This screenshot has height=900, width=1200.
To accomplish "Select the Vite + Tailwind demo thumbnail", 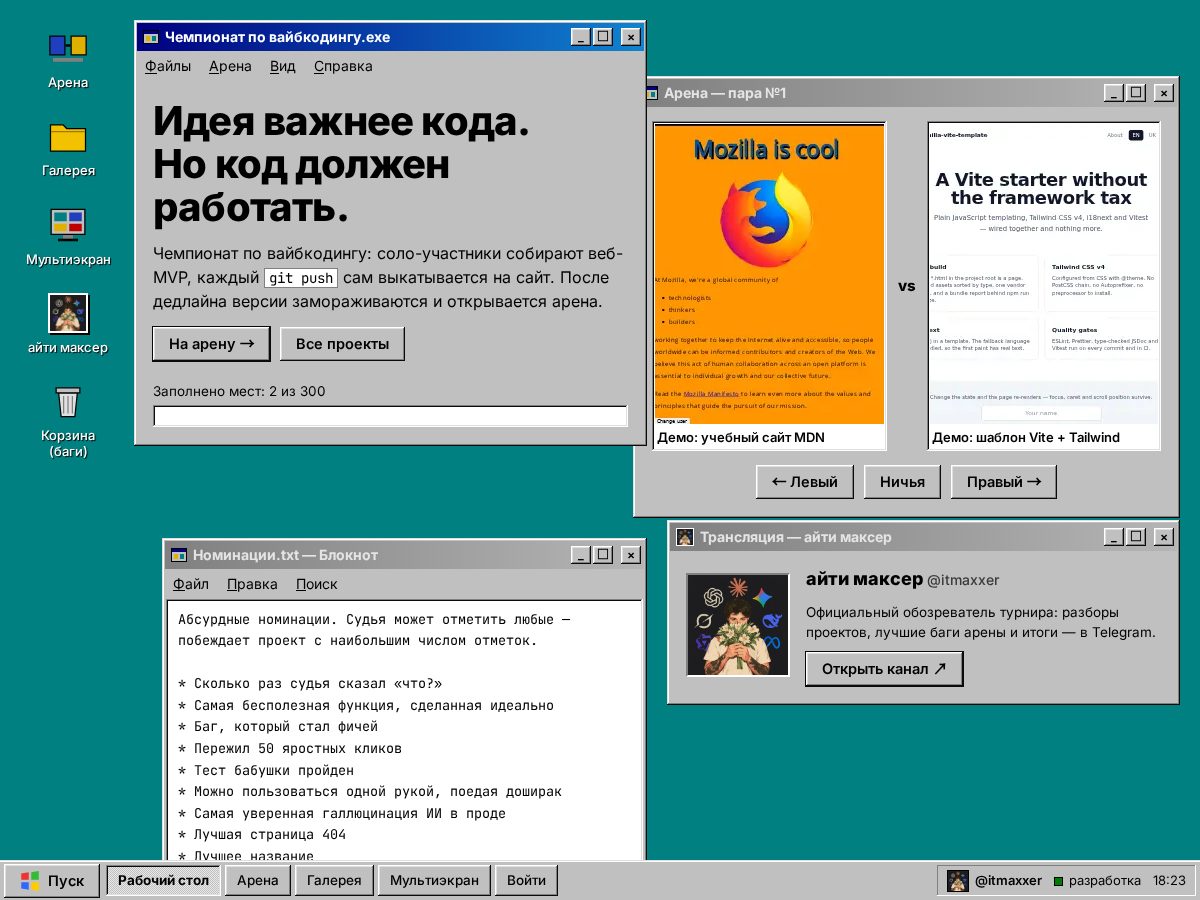I will click(x=1044, y=285).
